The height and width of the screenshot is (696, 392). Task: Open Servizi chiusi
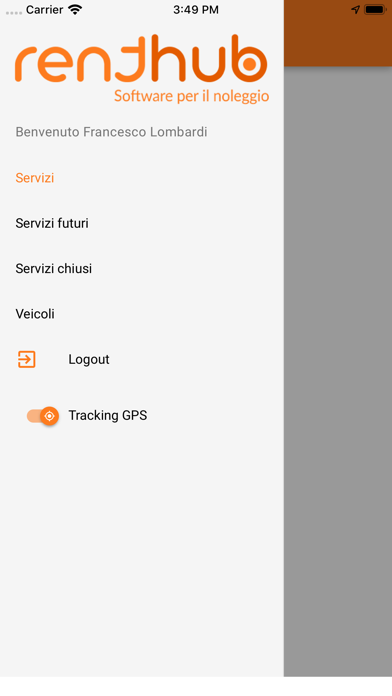coord(54,269)
